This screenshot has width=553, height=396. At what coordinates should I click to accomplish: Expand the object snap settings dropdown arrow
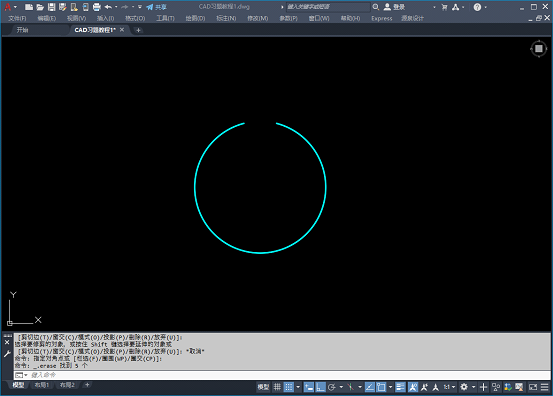pos(390,387)
